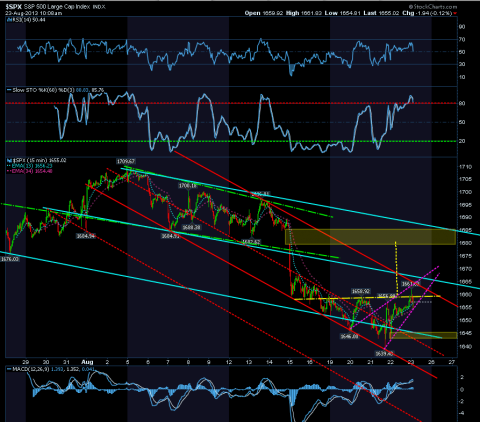Click the Slow STO indicator legend
480x422 pixels.
(x=55, y=90)
